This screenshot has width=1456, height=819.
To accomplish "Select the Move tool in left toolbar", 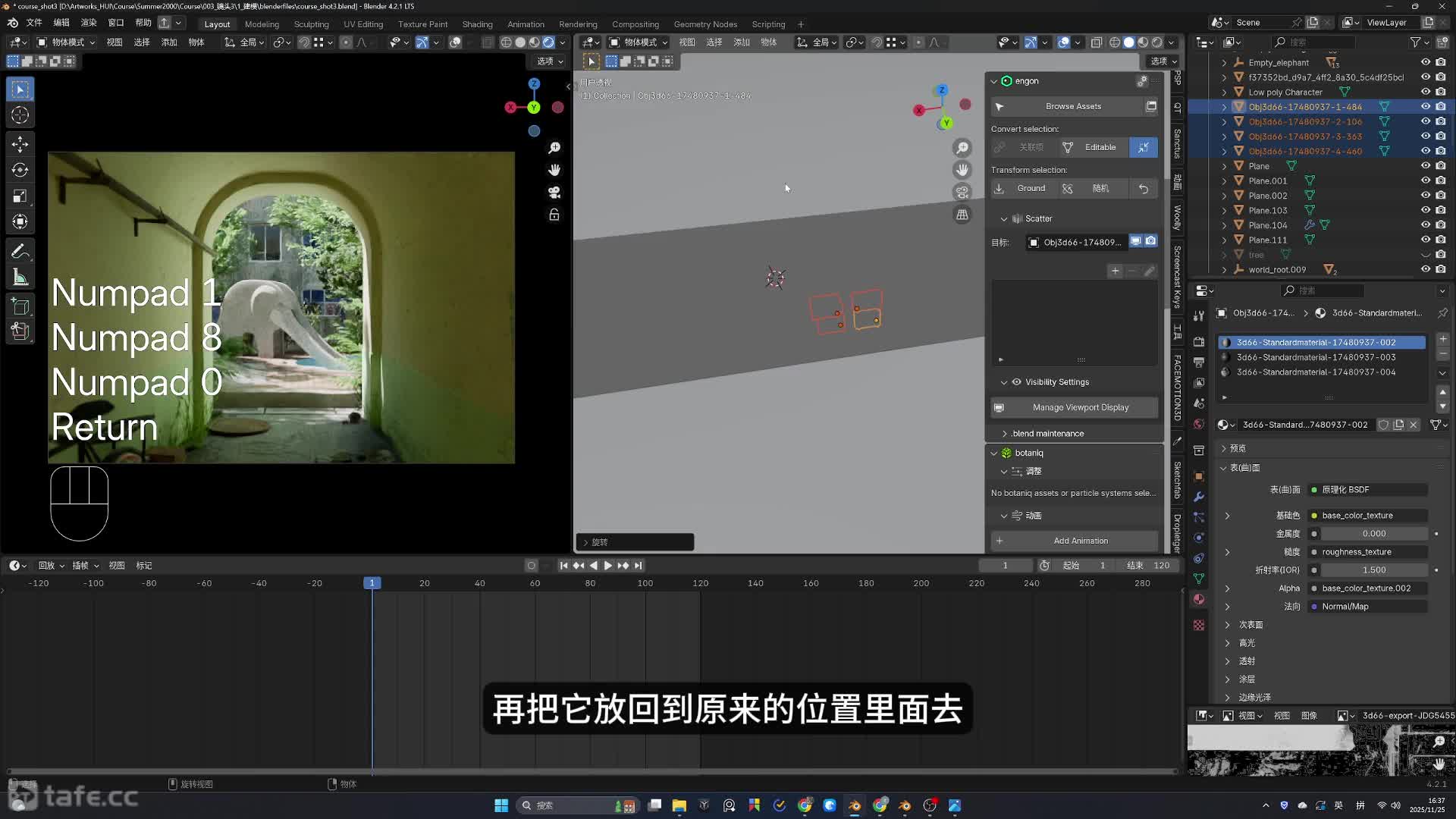I will (x=20, y=144).
